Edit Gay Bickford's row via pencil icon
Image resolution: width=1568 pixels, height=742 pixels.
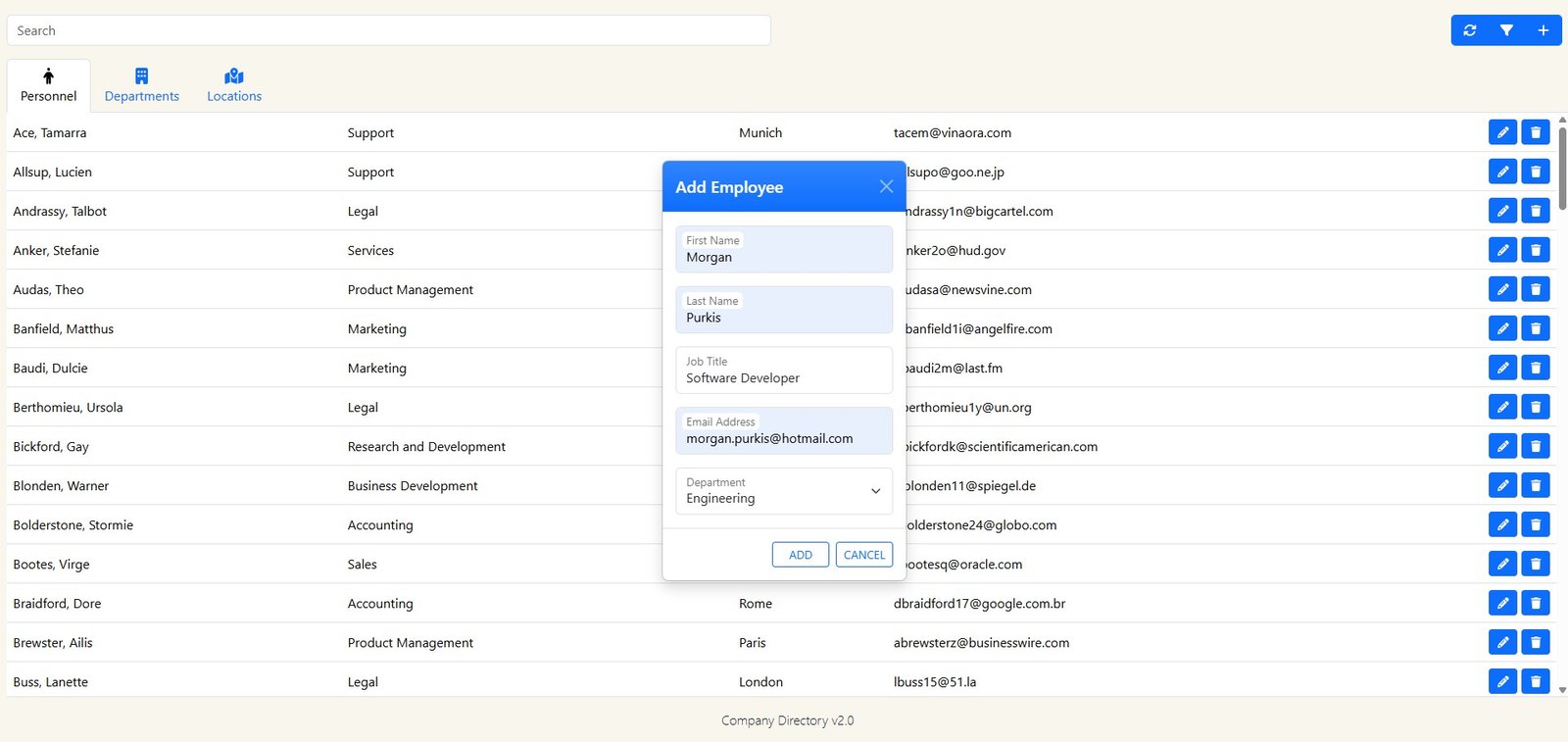tap(1502, 446)
